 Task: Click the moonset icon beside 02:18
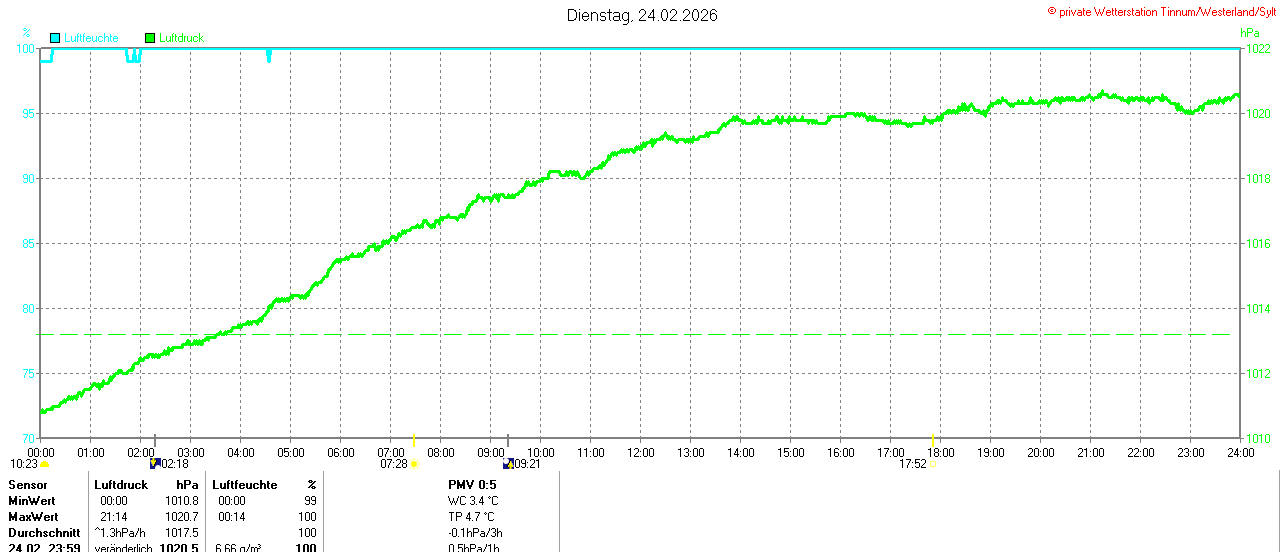point(155,463)
